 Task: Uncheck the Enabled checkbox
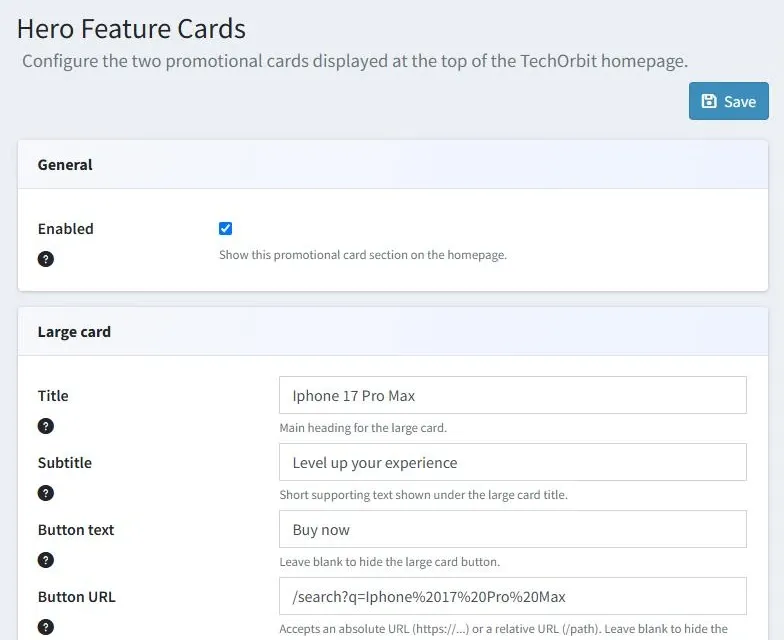click(x=226, y=228)
